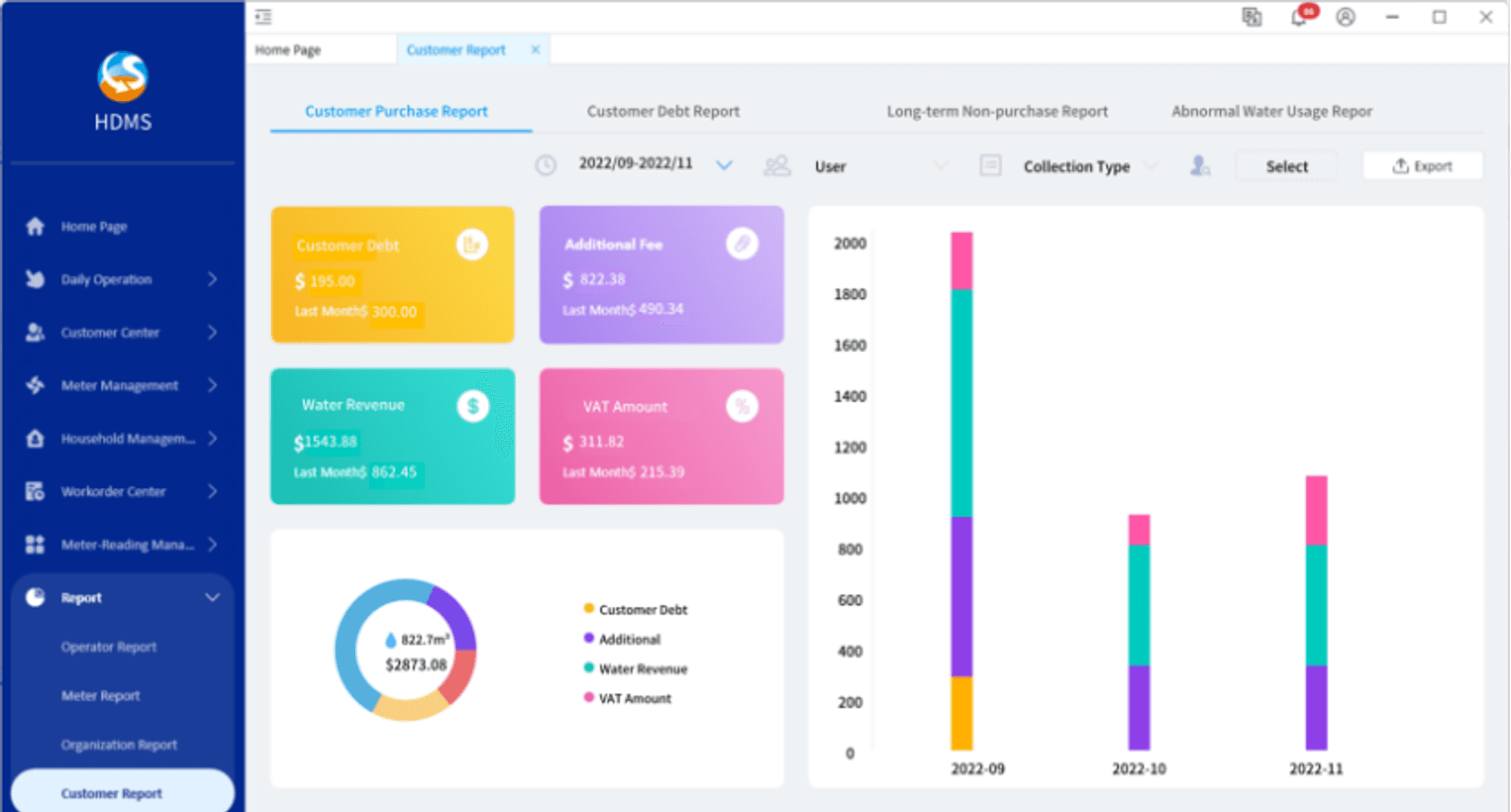This screenshot has height=812, width=1511.
Task: Open the user account profile icon
Action: (x=1346, y=17)
